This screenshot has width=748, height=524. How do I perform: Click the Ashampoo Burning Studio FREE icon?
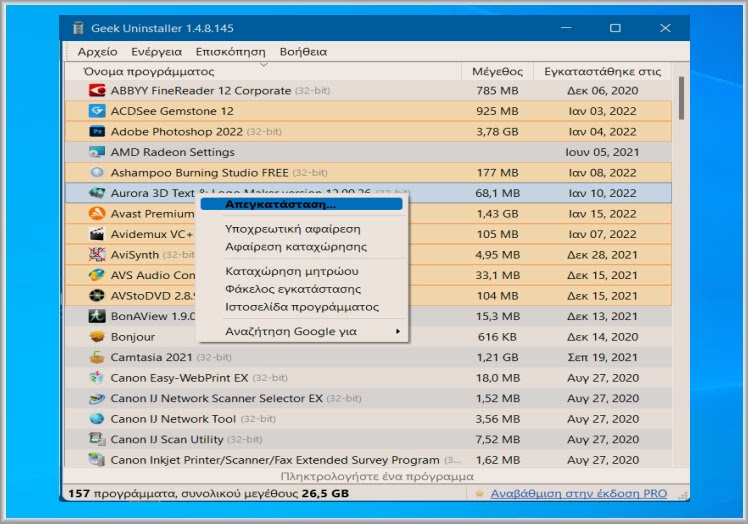tap(97, 172)
